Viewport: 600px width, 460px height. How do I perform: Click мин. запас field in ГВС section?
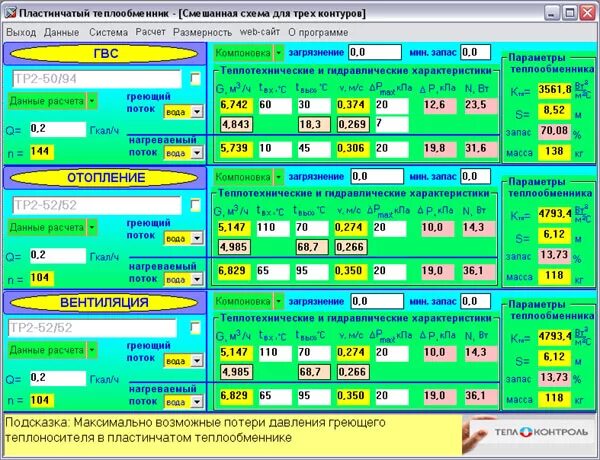point(475,52)
